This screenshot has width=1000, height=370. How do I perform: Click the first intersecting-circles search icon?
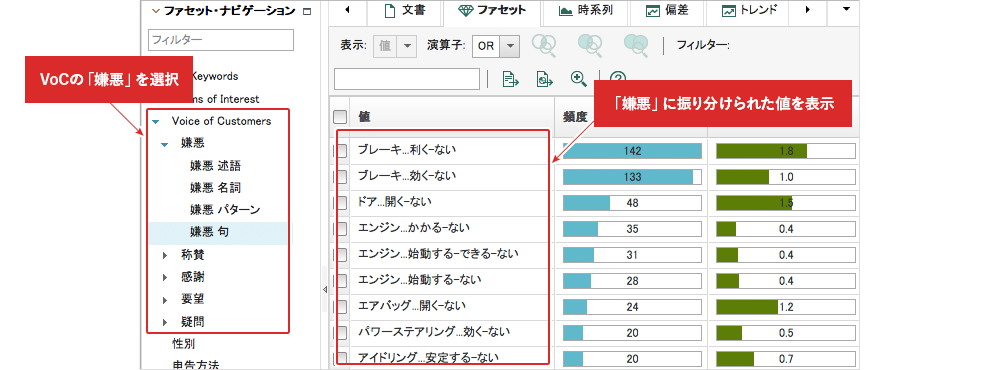tap(544, 45)
